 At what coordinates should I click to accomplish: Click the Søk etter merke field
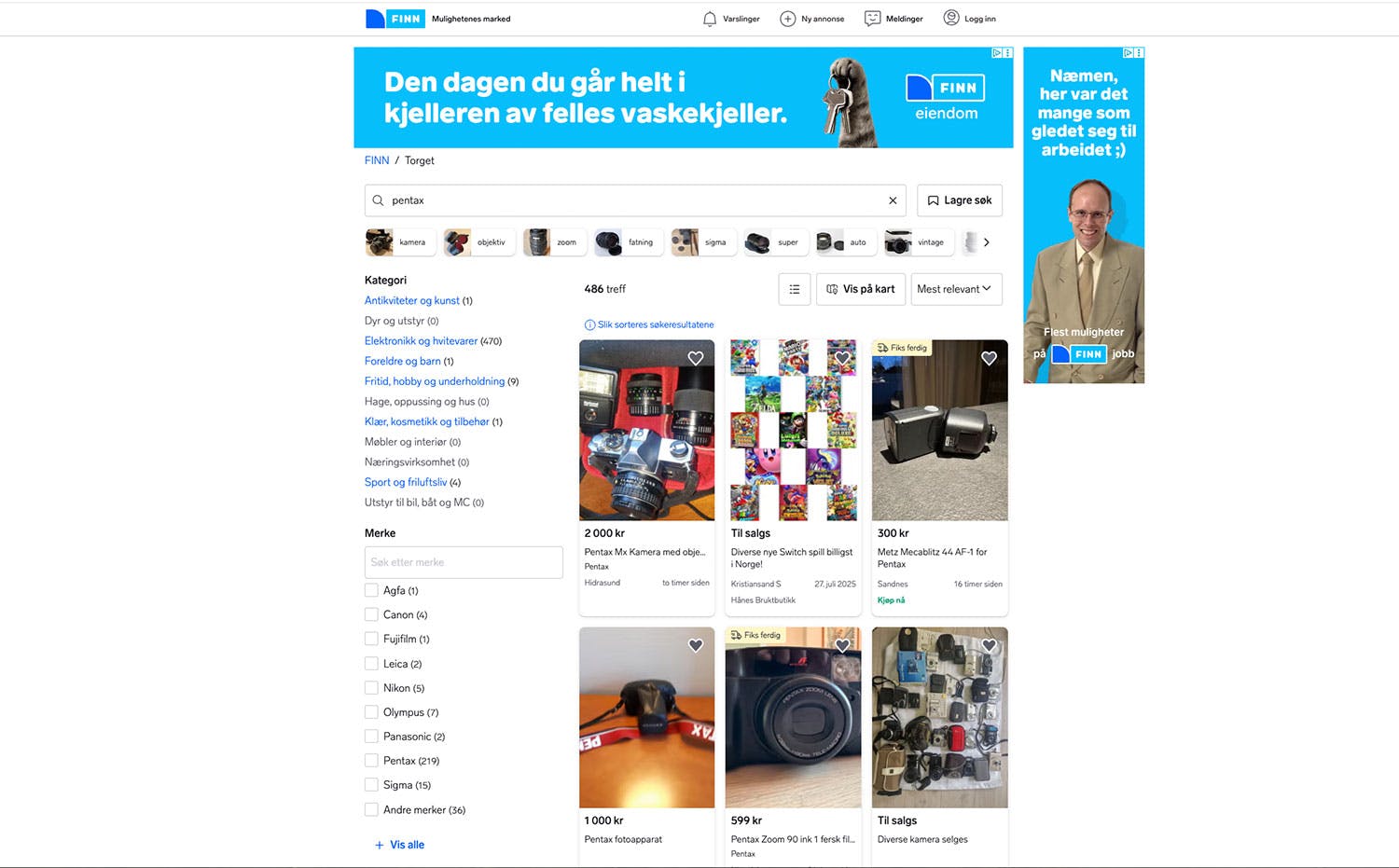464,562
